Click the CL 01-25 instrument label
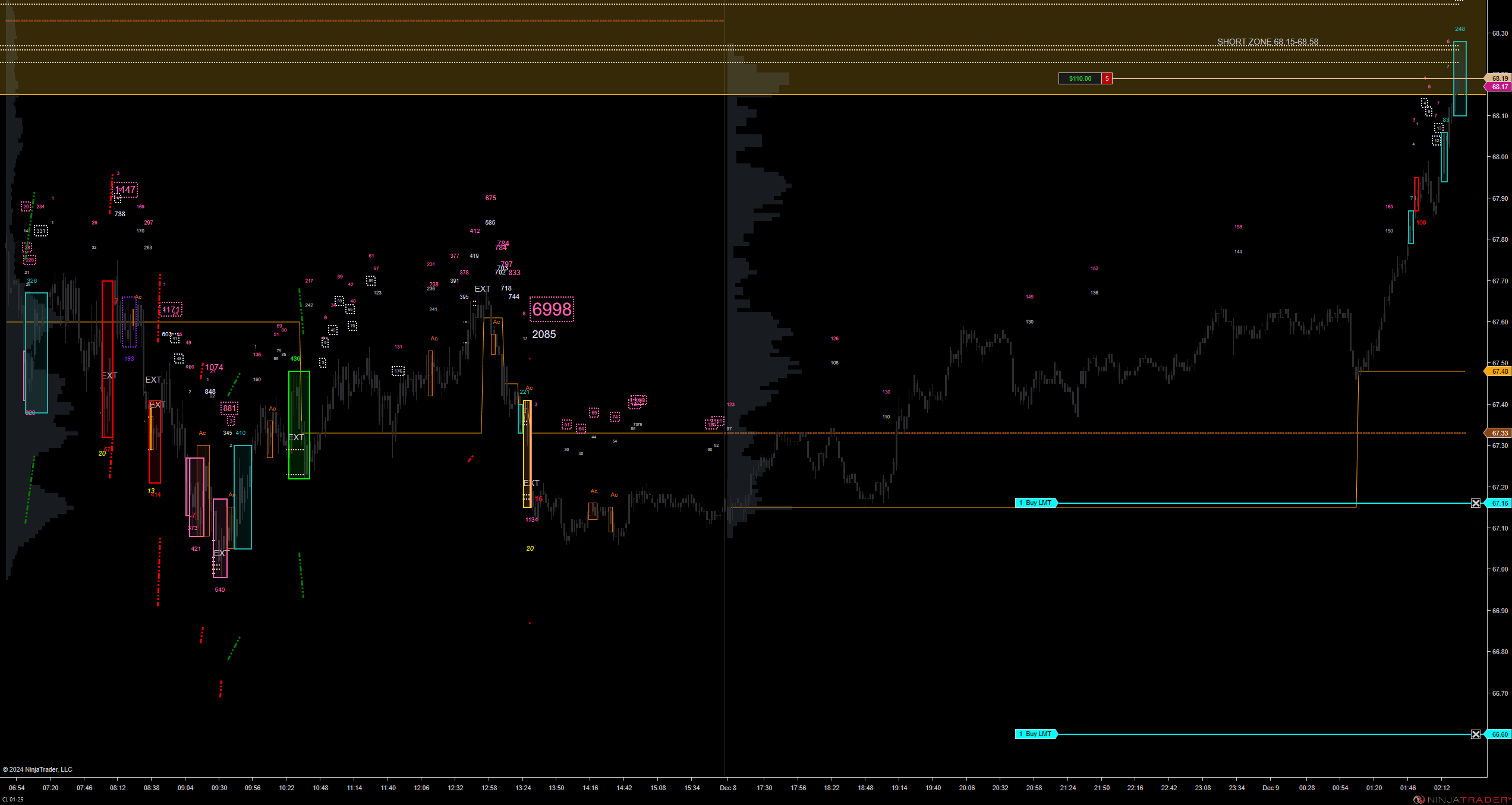1512x805 pixels. pyautogui.click(x=12, y=800)
